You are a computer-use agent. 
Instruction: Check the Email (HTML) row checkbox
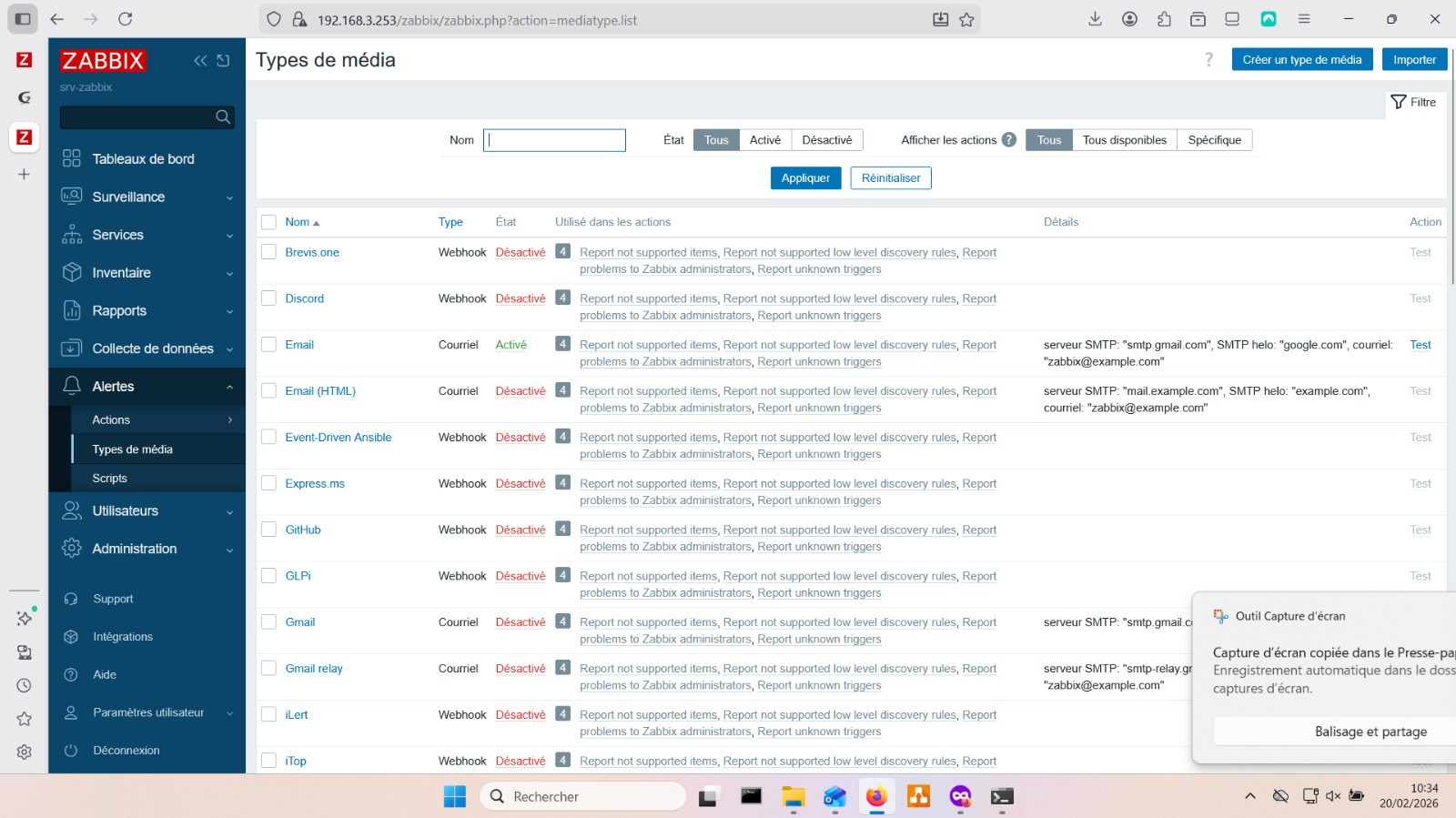[x=268, y=391]
